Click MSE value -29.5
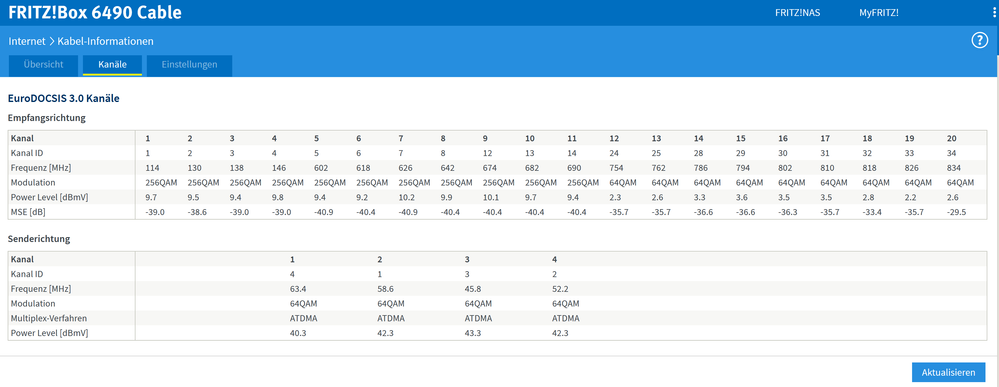Viewport: 999px width, 387px height. pos(957,212)
